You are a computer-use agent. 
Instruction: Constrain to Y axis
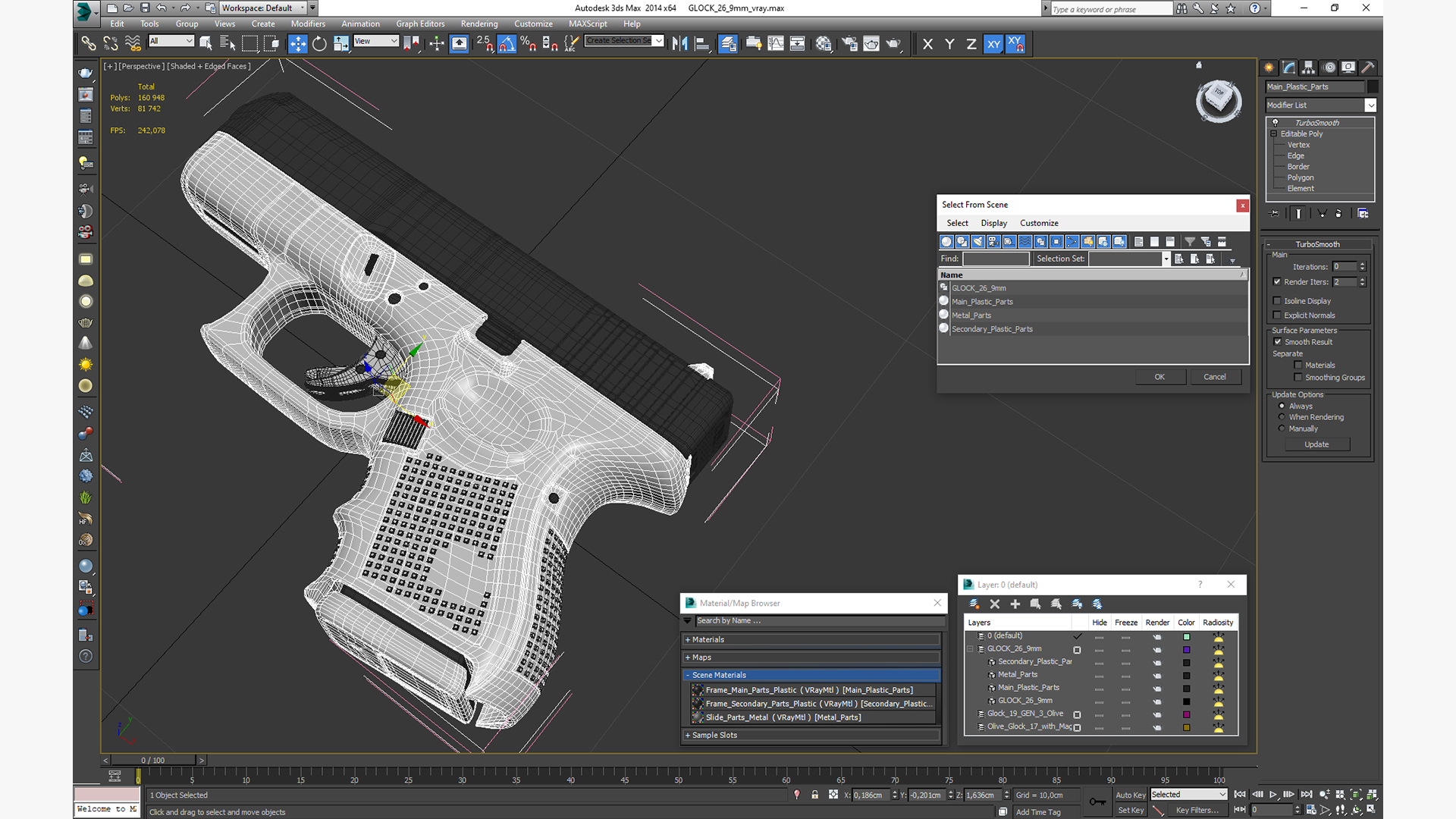(949, 44)
